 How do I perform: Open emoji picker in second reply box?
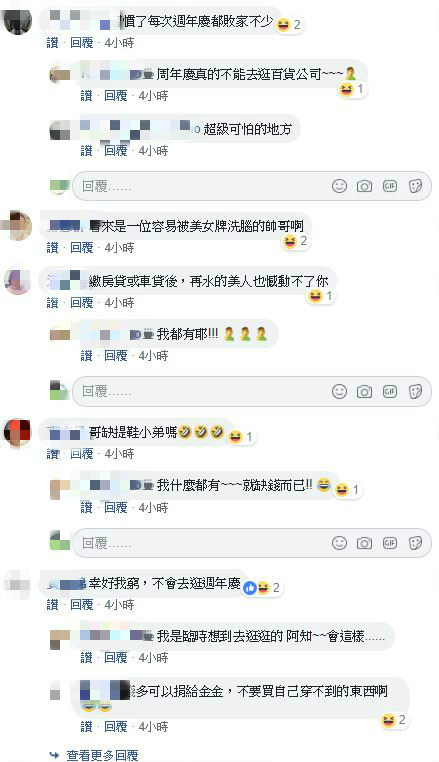pos(339,391)
